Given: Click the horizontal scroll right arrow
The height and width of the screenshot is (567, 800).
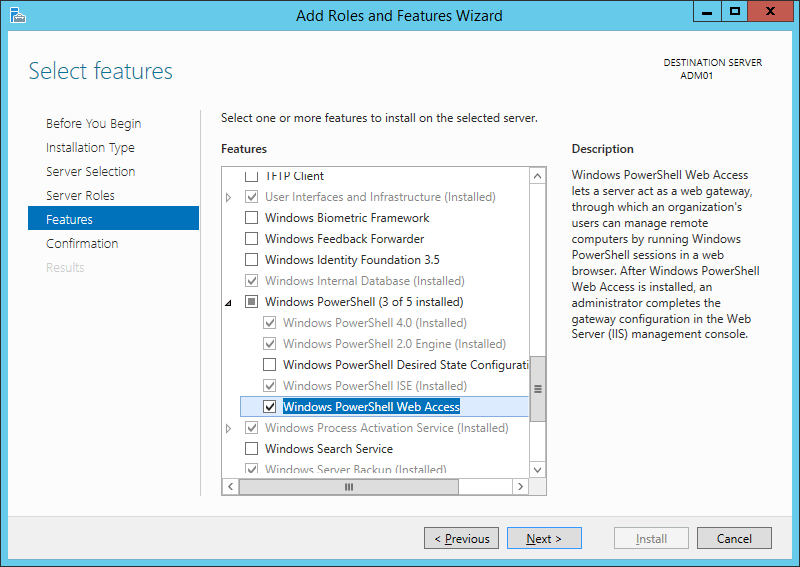Looking at the screenshot, I should (520, 486).
